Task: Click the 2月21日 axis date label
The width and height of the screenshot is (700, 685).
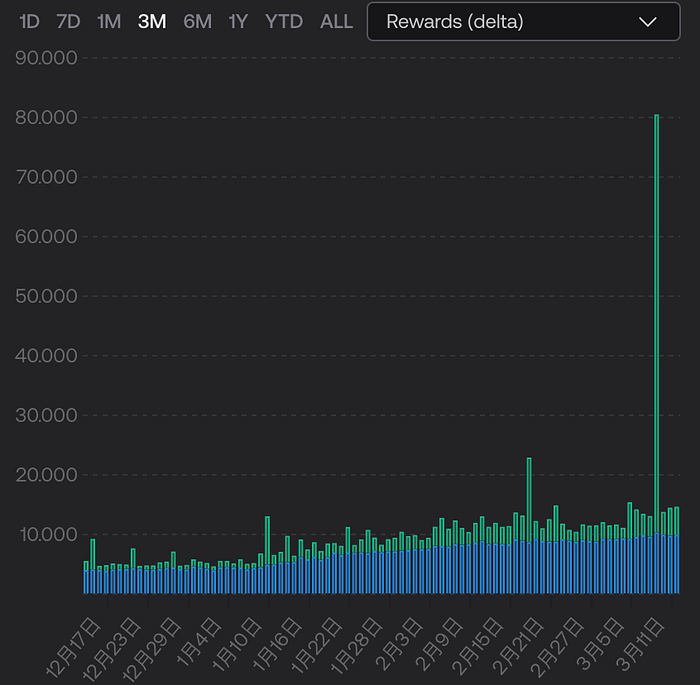Action: coord(518,647)
